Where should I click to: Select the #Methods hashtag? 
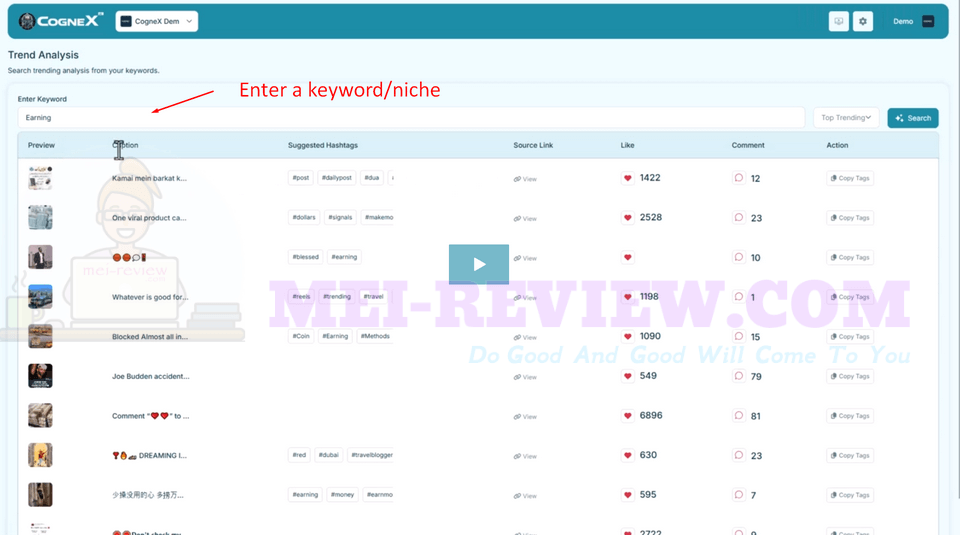(375, 336)
